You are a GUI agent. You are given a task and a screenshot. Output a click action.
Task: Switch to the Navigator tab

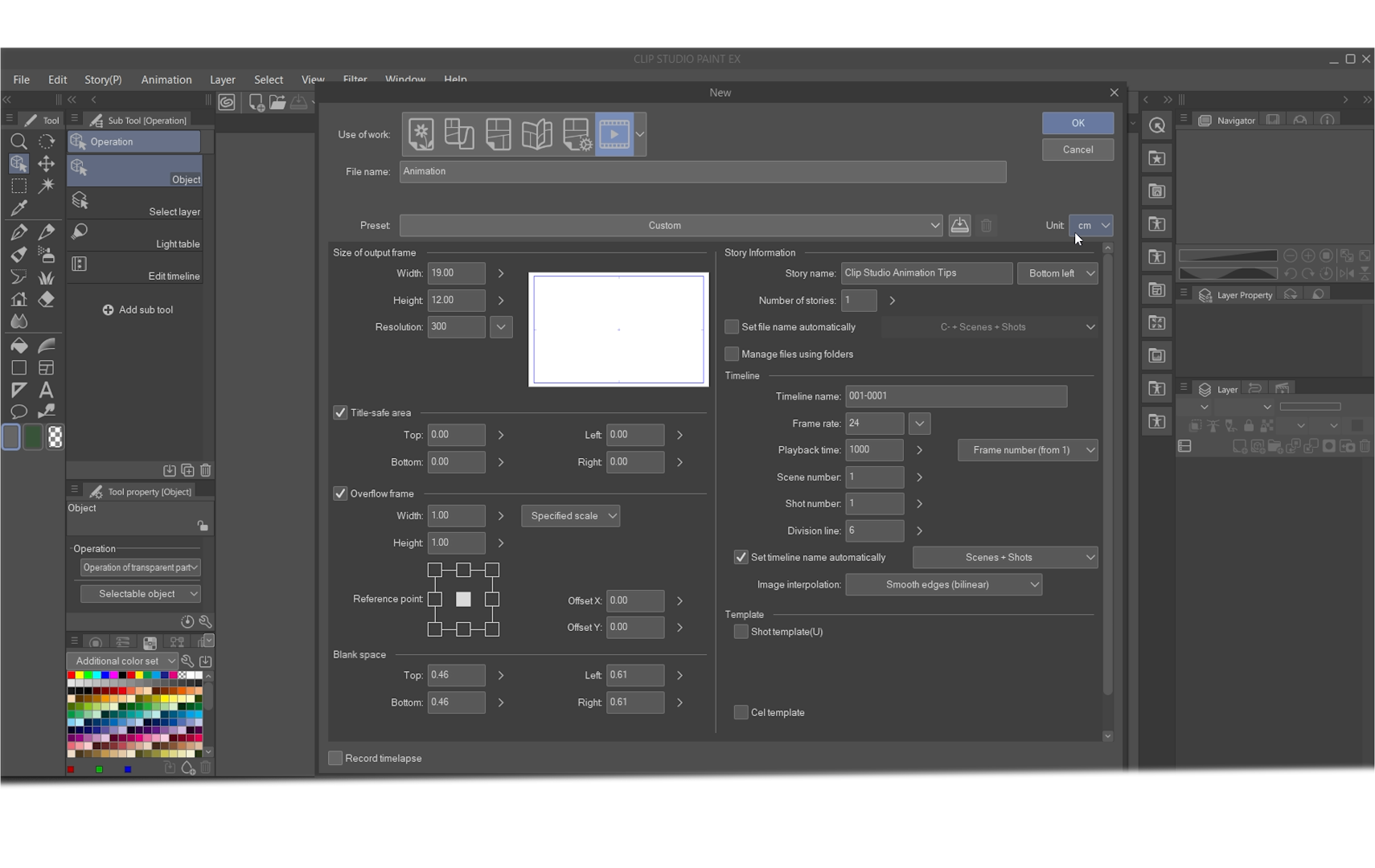1227,121
